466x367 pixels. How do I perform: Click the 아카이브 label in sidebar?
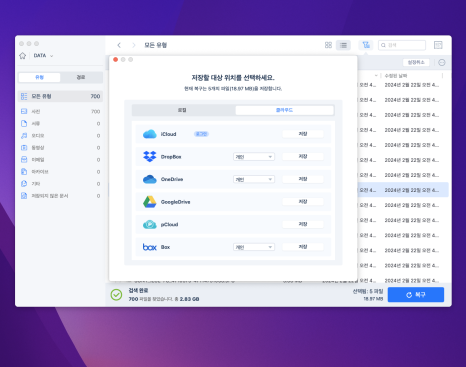(x=40, y=171)
